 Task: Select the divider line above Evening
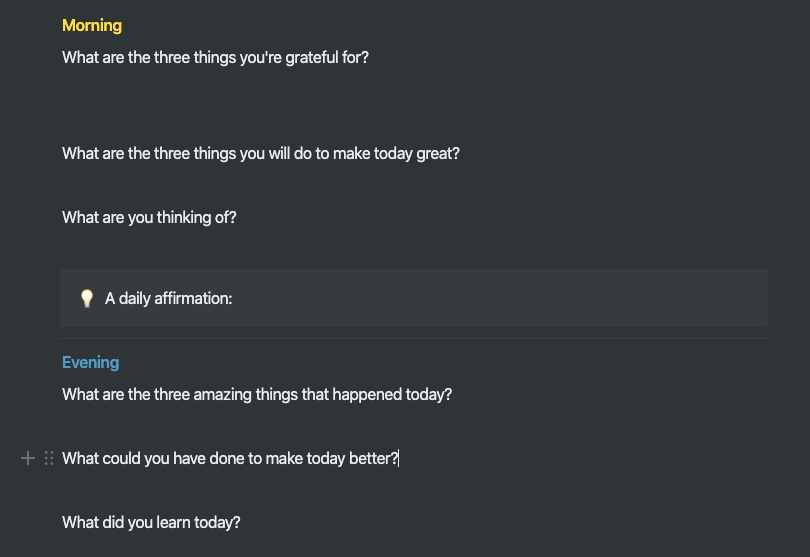[414, 338]
